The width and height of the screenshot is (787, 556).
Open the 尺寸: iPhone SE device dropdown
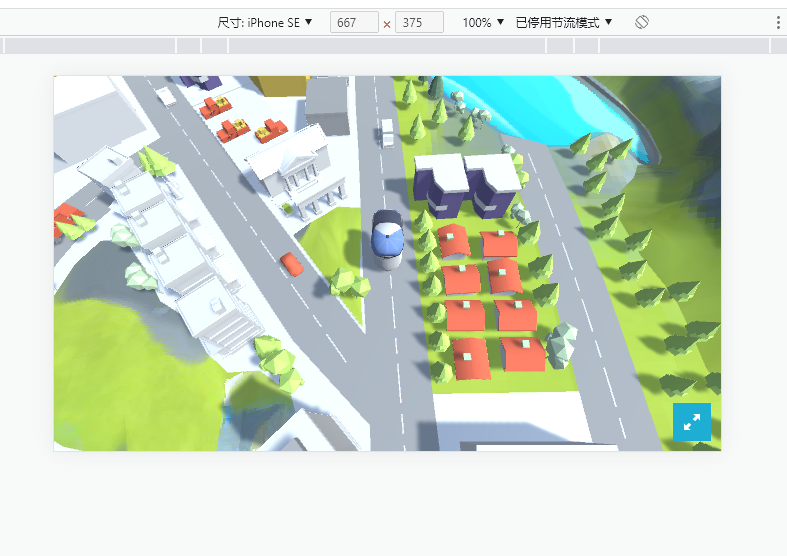pos(265,23)
